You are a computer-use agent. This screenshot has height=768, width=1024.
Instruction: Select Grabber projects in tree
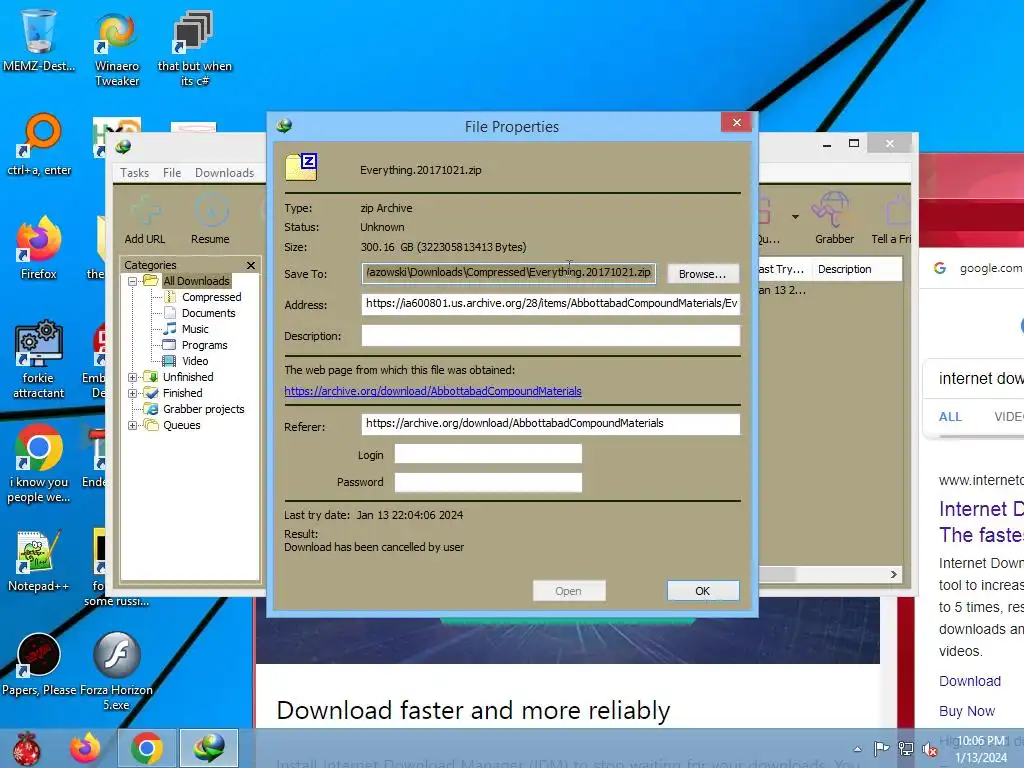(x=203, y=409)
